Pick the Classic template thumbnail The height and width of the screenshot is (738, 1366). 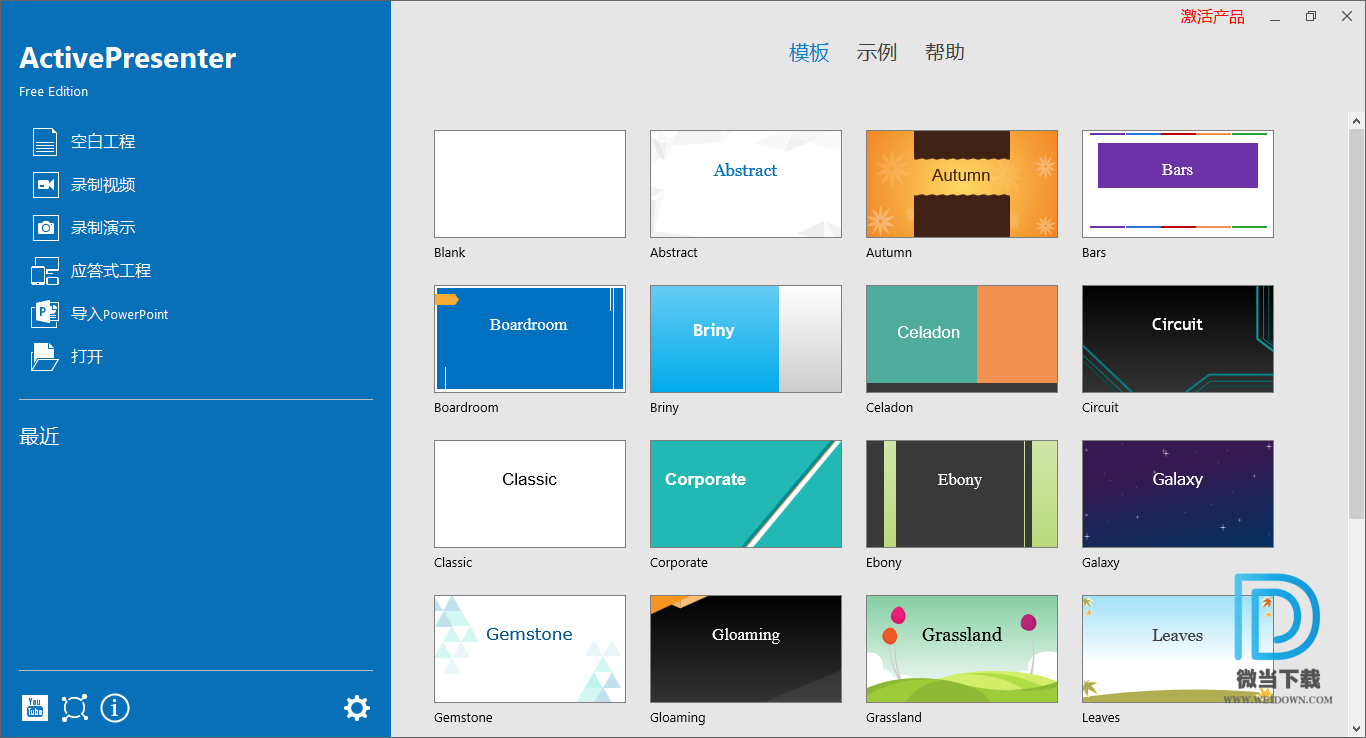[x=530, y=494]
